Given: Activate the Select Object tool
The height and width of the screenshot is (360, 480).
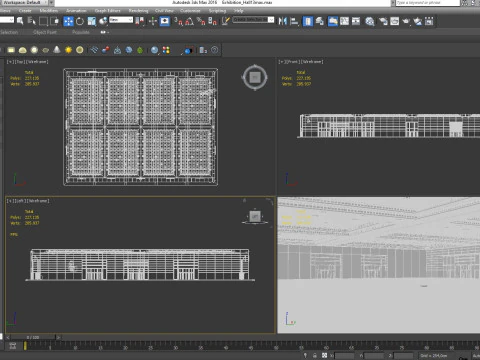Looking at the screenshot, I should coord(20,21).
